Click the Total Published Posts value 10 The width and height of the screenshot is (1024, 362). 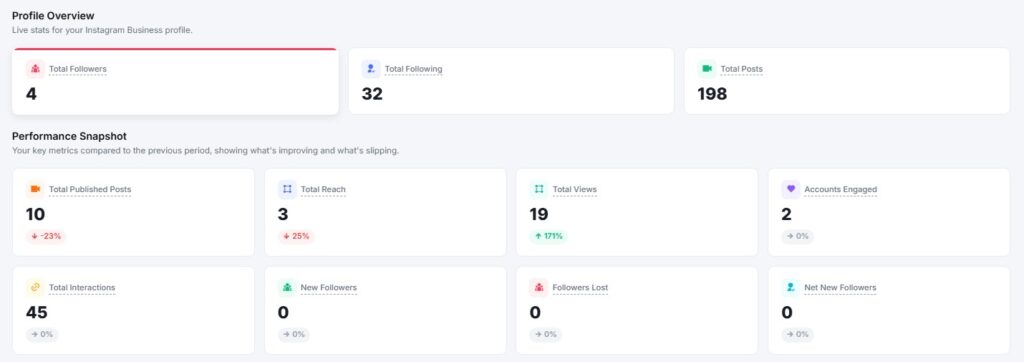click(36, 214)
